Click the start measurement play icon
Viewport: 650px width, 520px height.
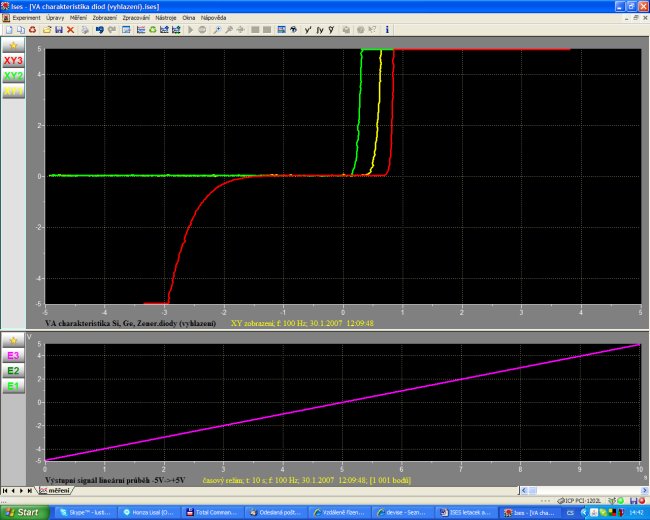pos(191,30)
